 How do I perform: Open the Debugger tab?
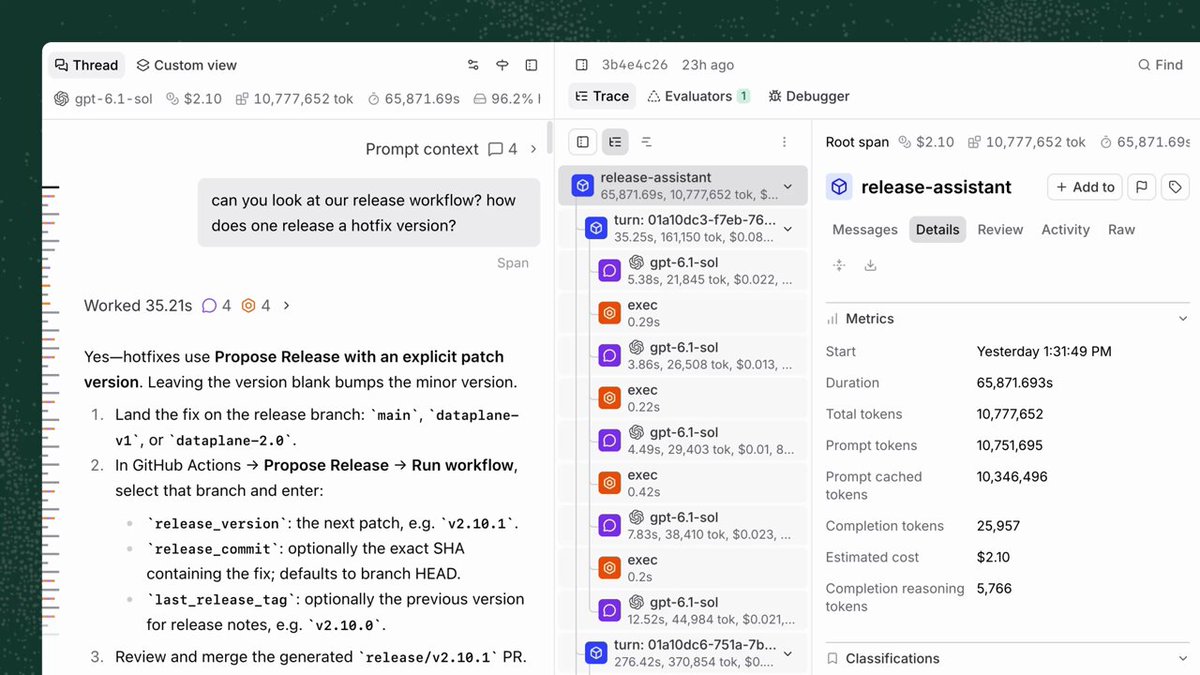[809, 96]
